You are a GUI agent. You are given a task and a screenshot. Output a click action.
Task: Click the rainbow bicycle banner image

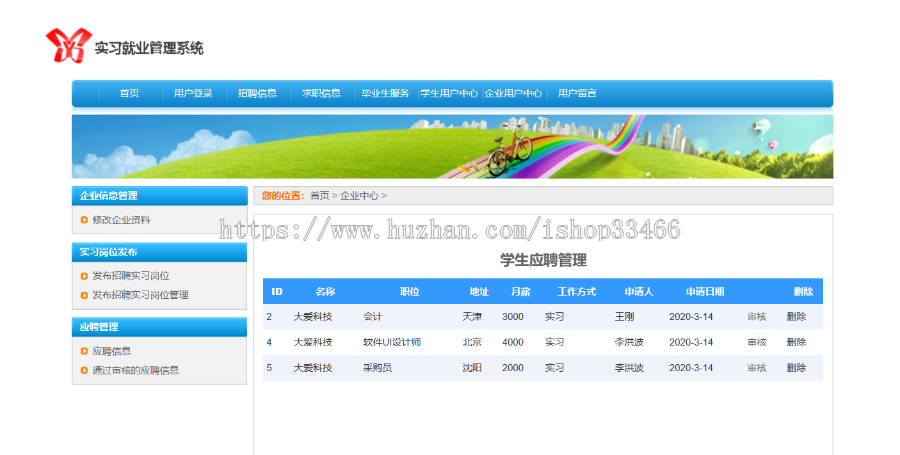pyautogui.click(x=452, y=146)
